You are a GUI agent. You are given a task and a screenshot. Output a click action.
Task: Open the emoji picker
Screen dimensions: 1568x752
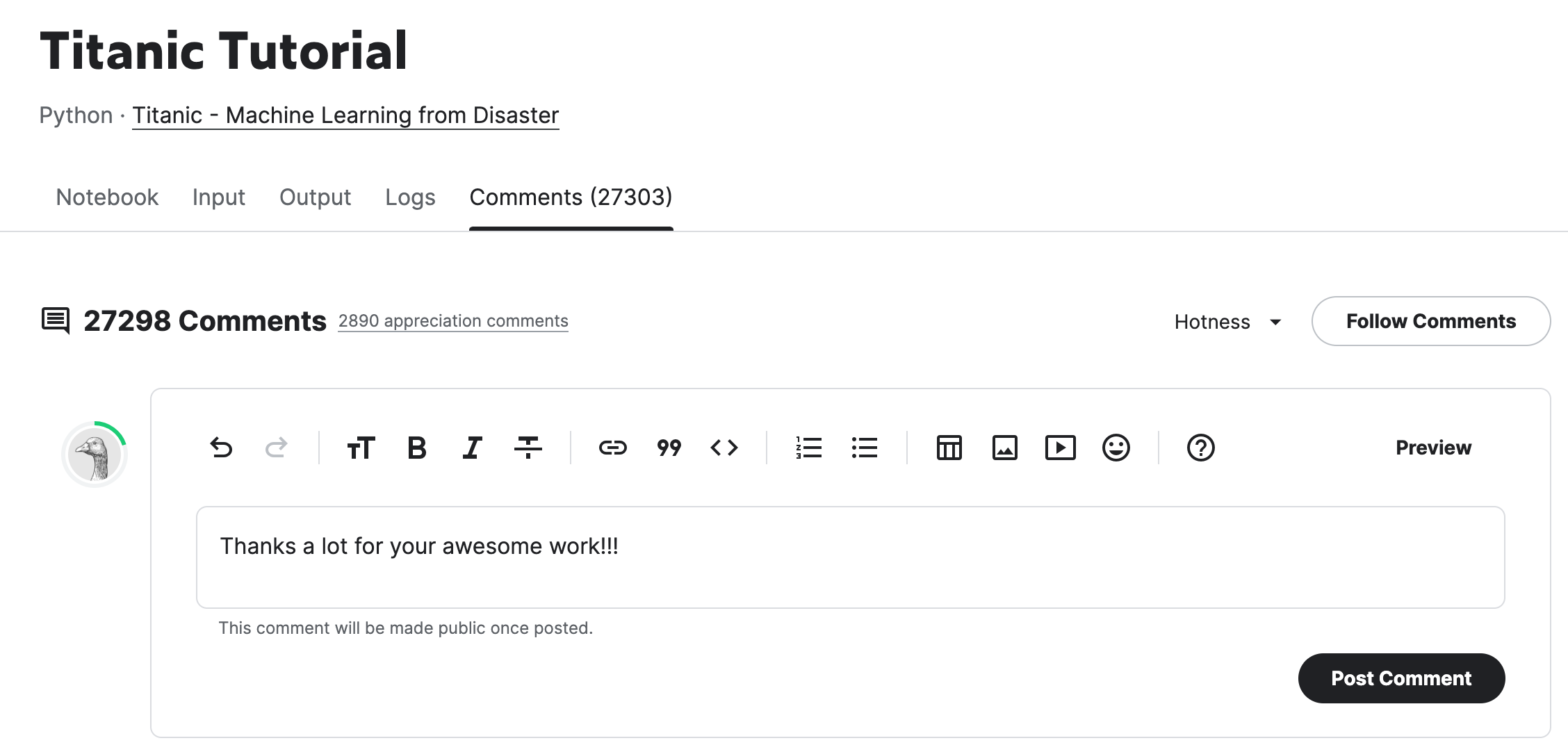[x=1116, y=448]
